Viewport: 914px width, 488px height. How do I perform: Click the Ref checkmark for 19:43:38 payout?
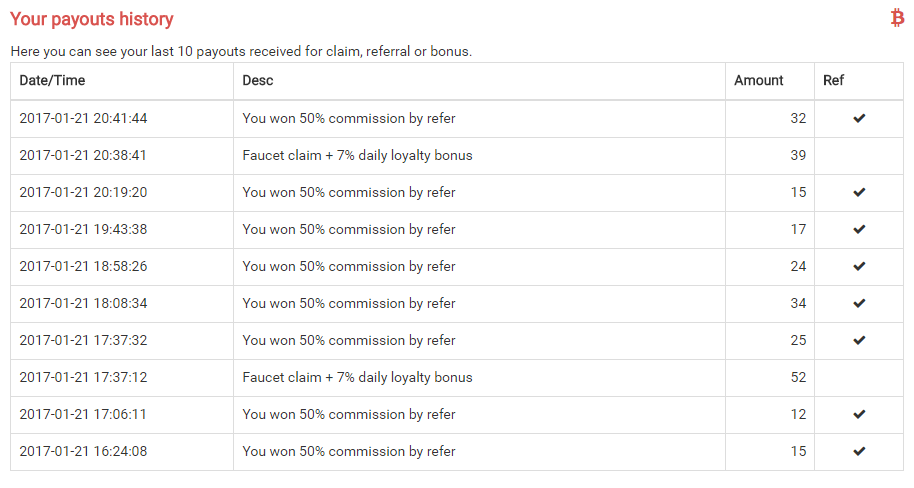point(859,229)
